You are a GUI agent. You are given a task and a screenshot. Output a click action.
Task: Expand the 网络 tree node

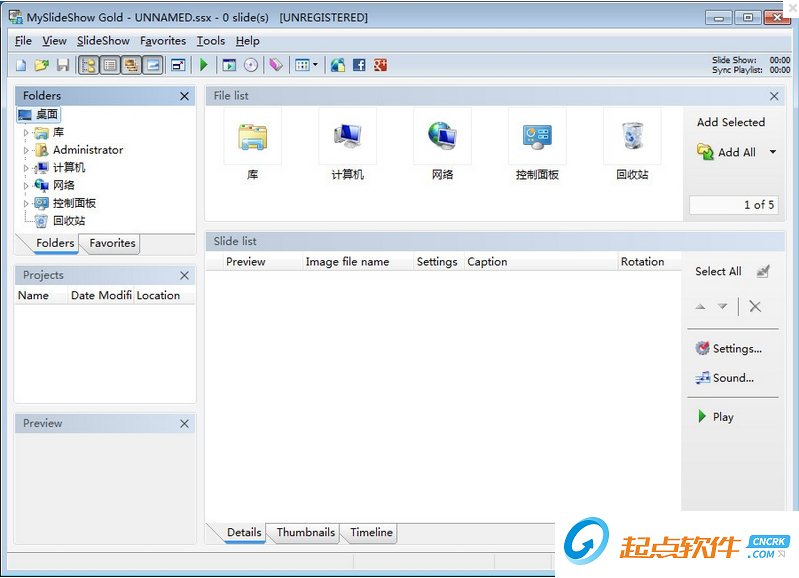tap(26, 186)
